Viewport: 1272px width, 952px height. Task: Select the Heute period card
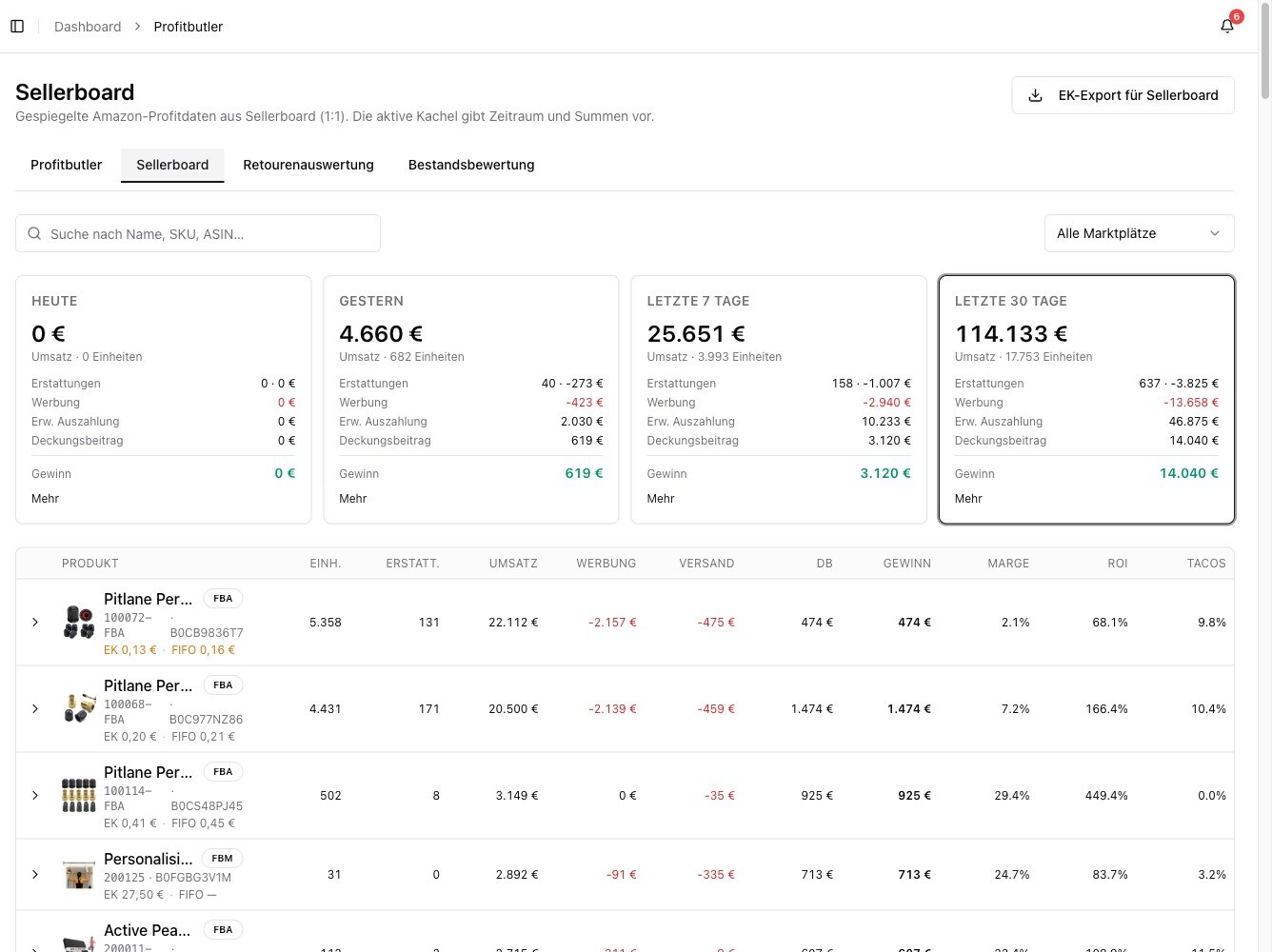pos(163,400)
